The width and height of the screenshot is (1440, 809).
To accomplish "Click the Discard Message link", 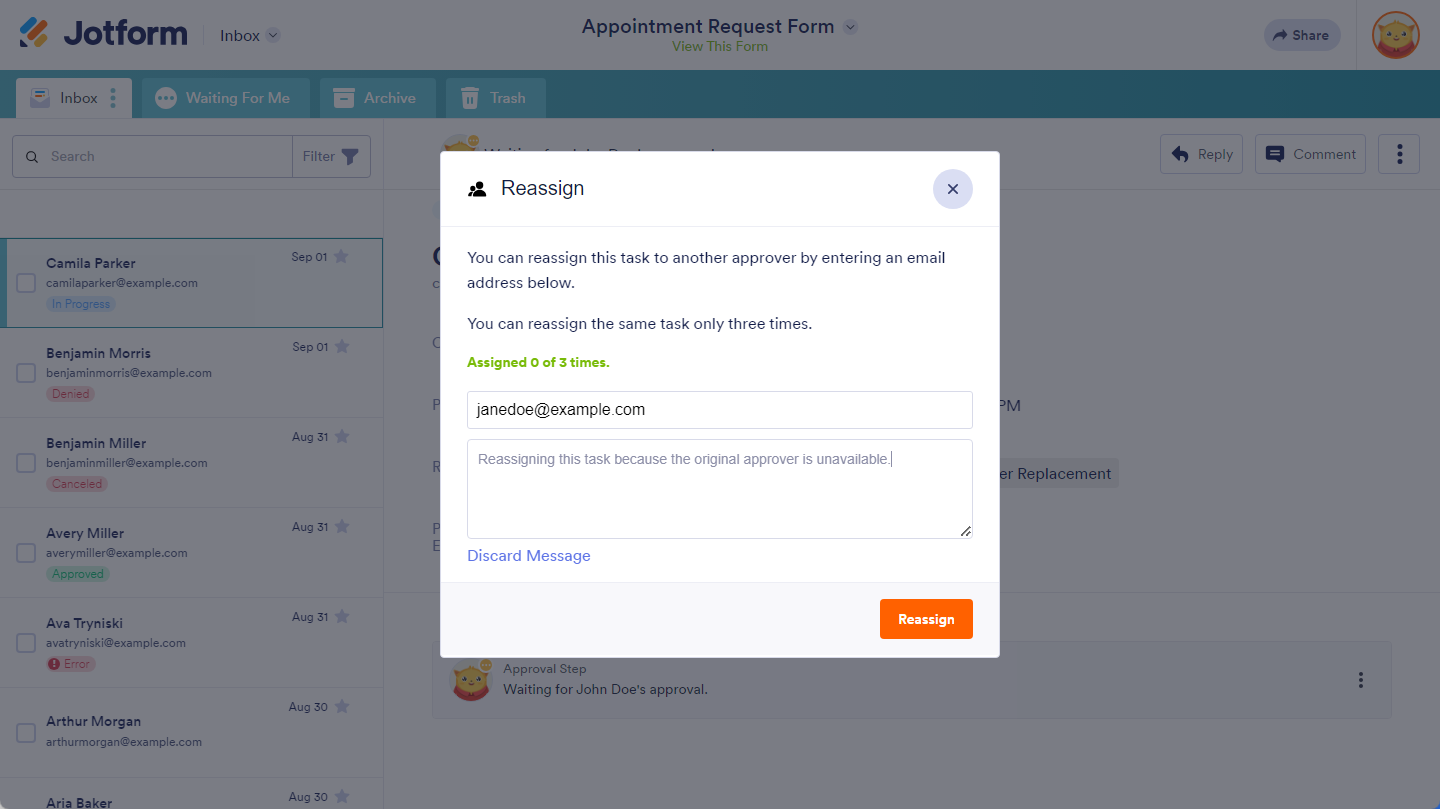I will (528, 556).
